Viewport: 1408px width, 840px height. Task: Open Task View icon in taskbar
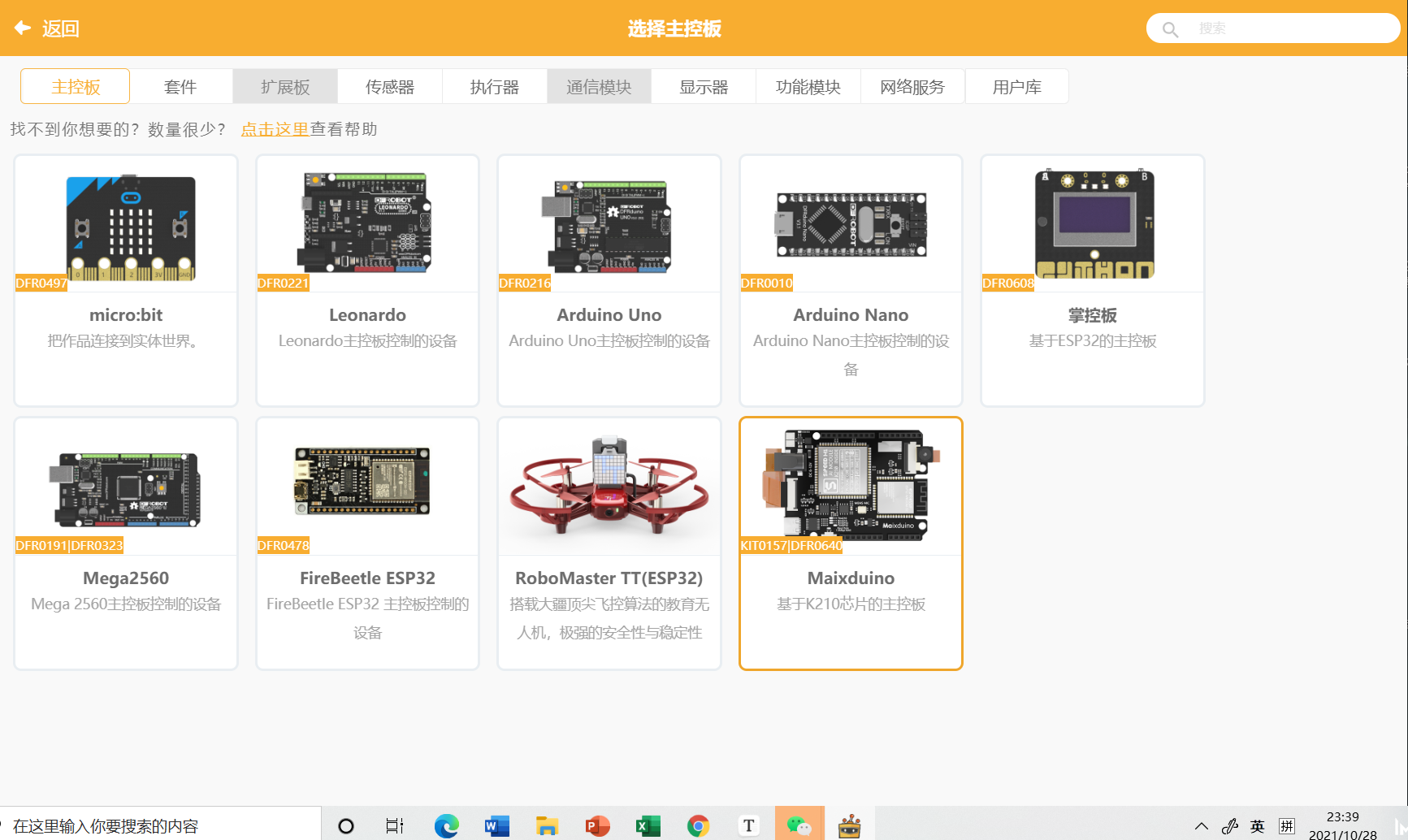coord(395,826)
